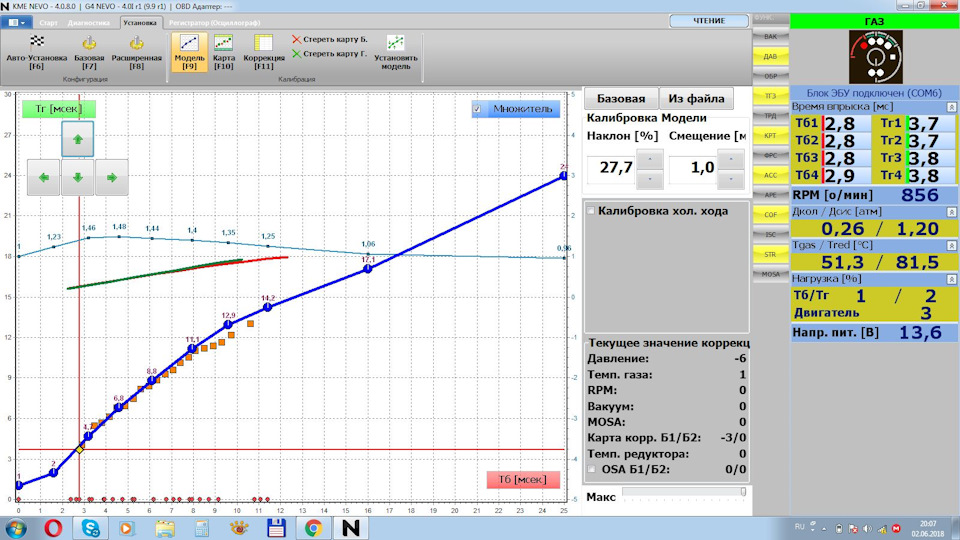Move model up with green up arrow
This screenshot has width=960, height=540.
point(78,139)
